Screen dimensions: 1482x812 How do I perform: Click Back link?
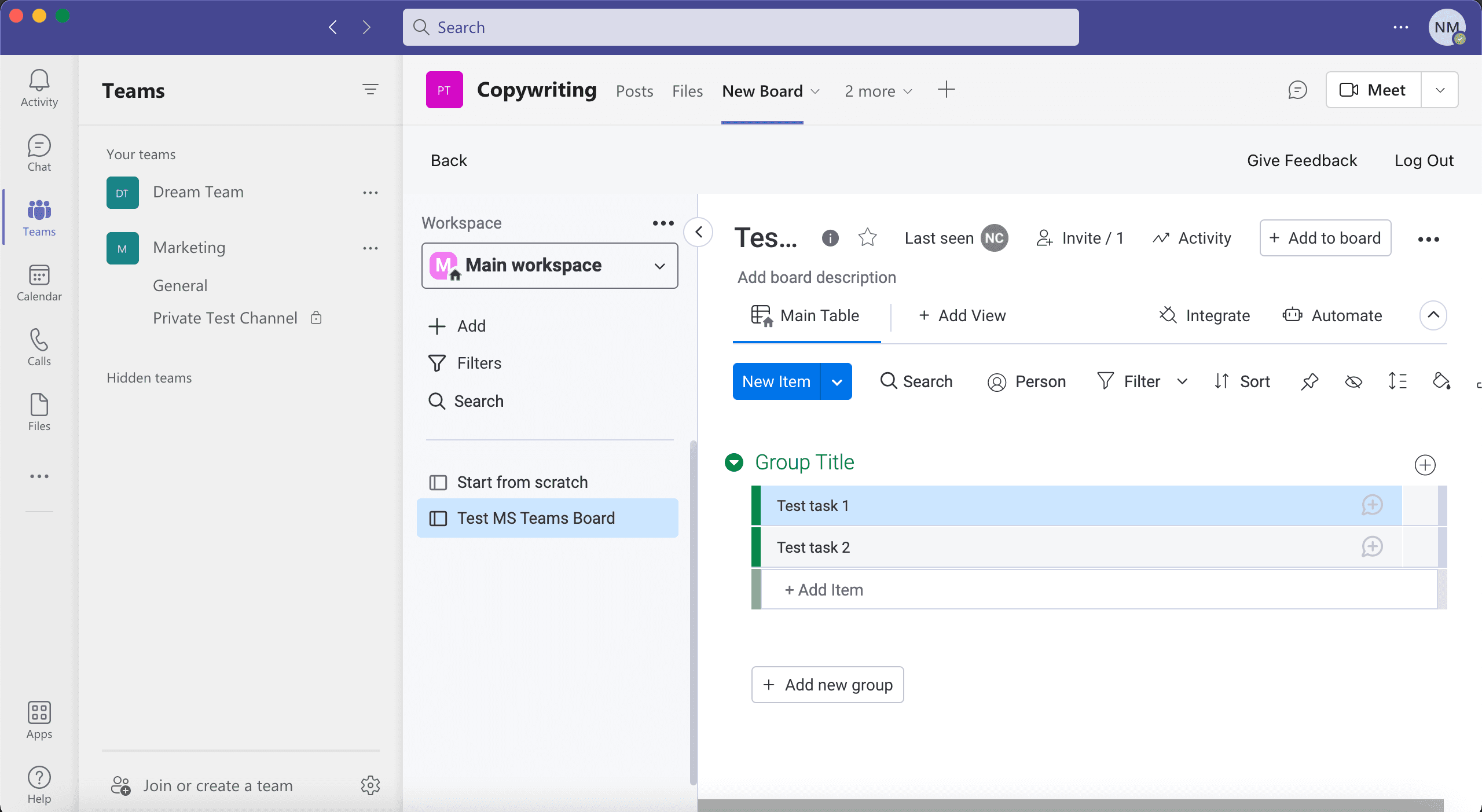click(x=449, y=160)
